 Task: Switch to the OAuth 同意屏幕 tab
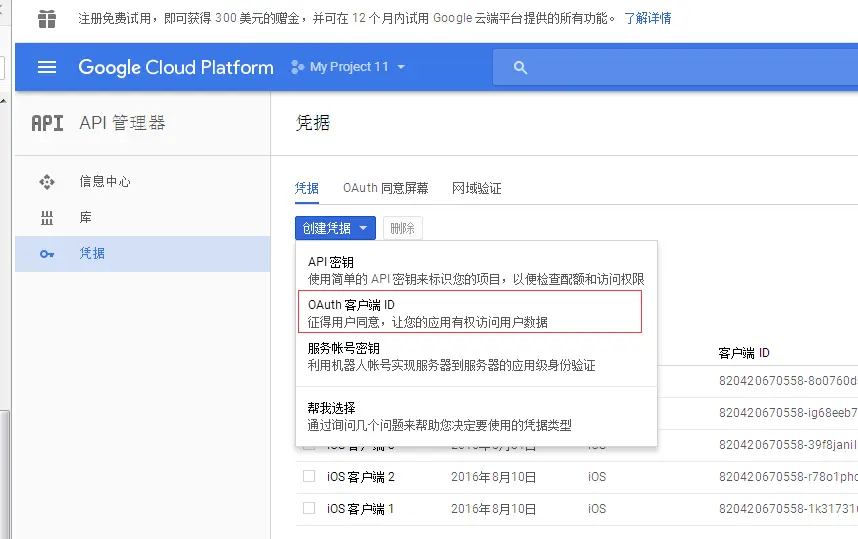coord(386,189)
